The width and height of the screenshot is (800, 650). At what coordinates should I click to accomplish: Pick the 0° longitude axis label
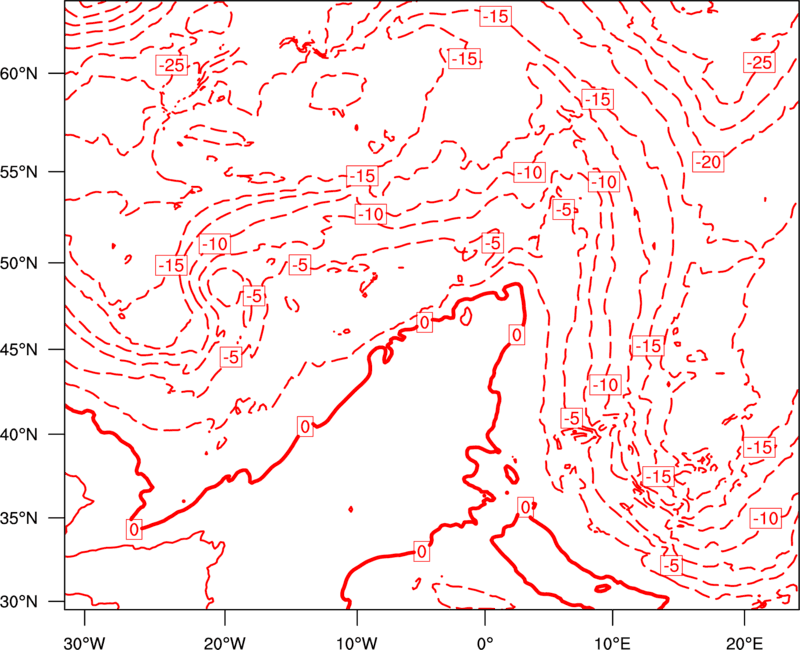(485, 642)
